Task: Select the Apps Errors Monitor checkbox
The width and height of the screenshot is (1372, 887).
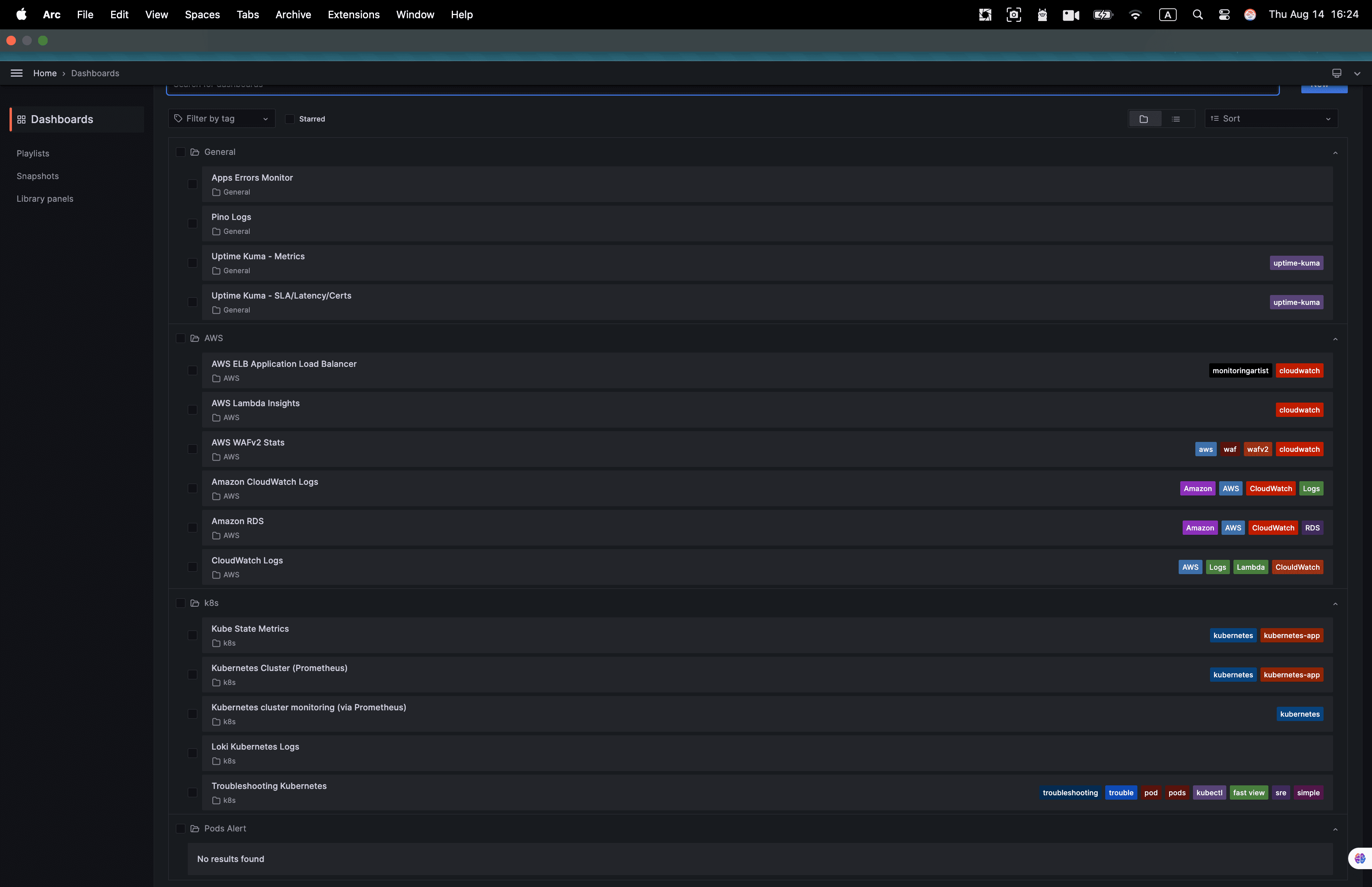Action: coord(192,184)
